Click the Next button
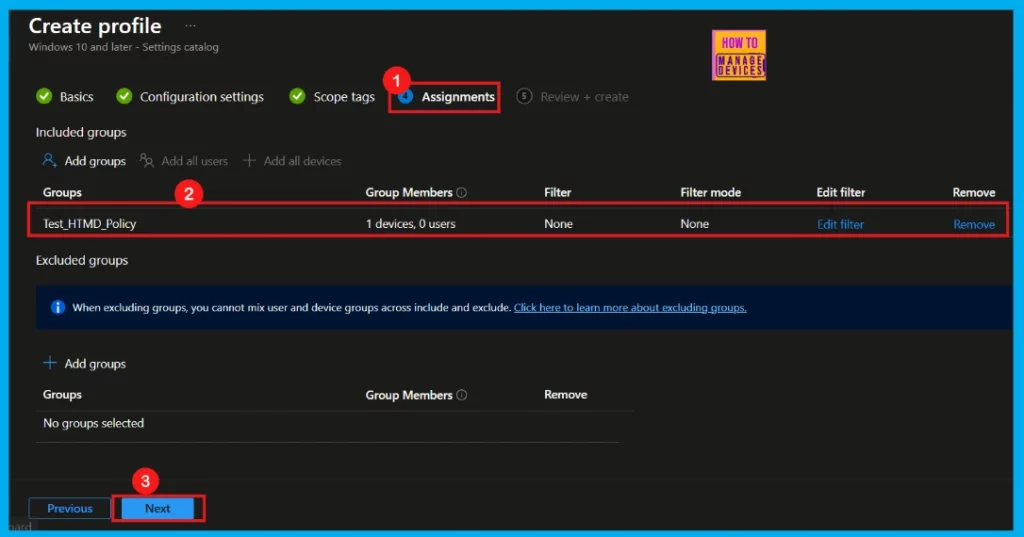This screenshot has width=1024, height=537. pos(157,508)
